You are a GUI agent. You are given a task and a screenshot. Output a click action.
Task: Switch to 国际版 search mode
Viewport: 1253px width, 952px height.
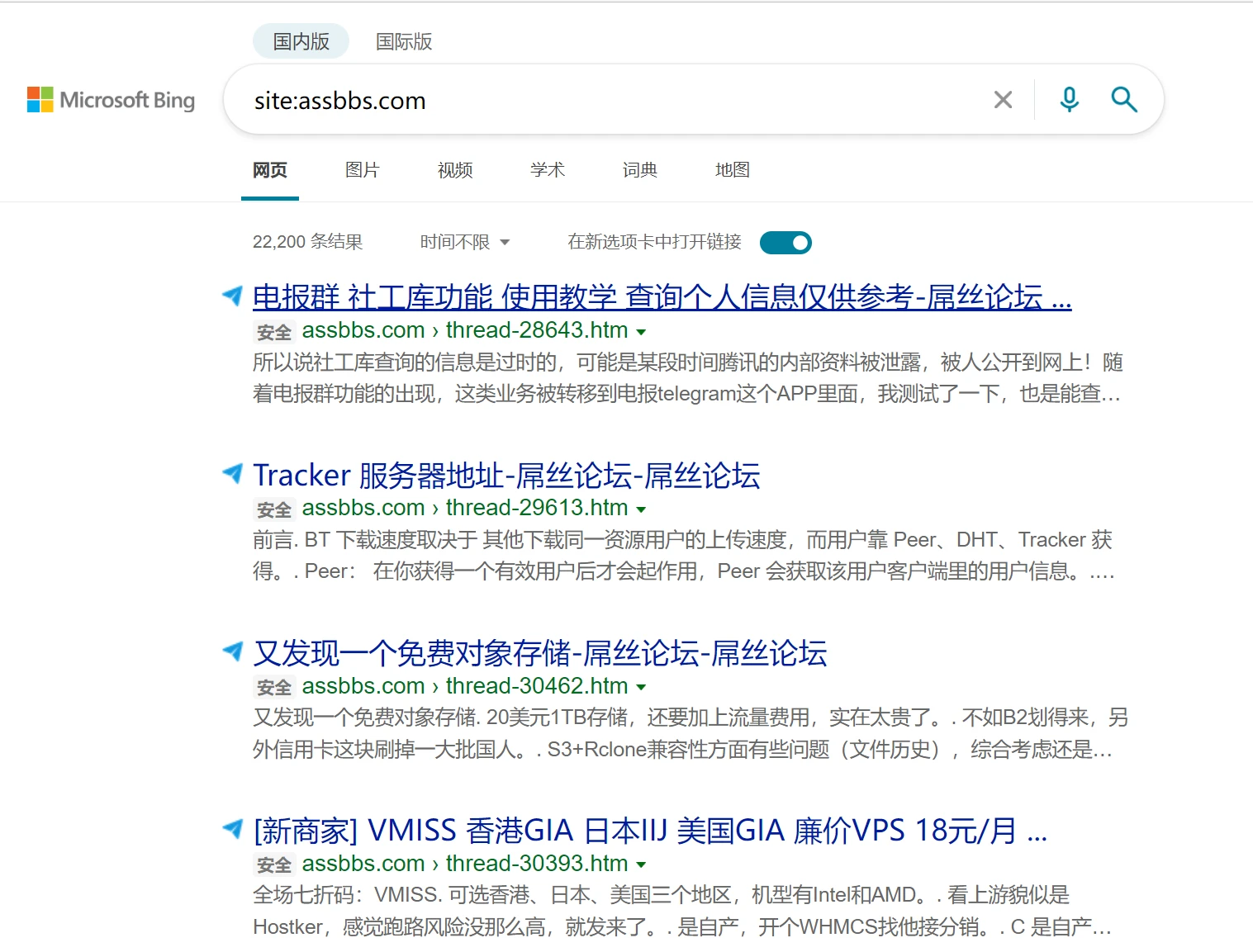(404, 41)
